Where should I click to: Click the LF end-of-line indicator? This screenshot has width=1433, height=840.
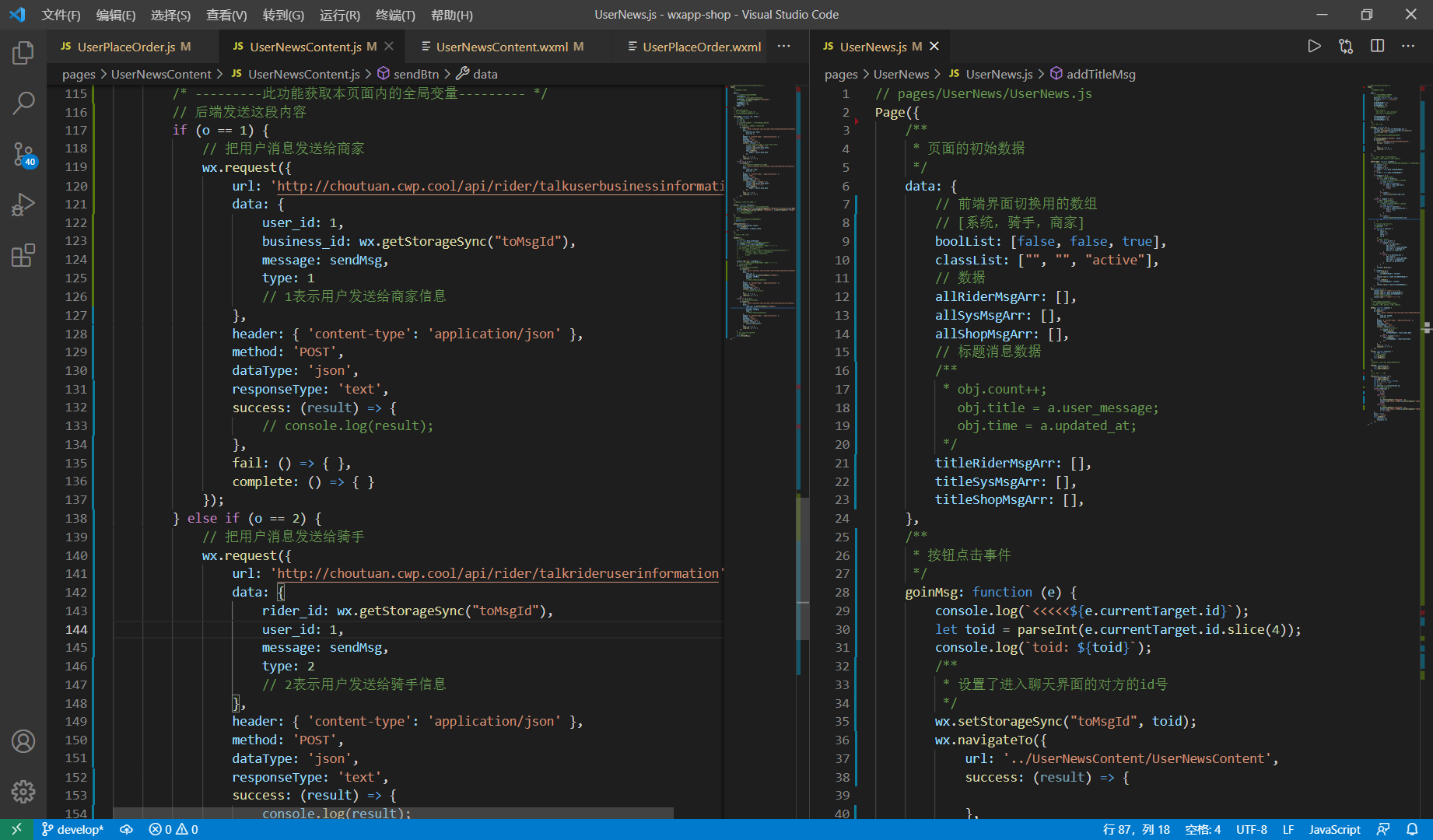click(1288, 830)
